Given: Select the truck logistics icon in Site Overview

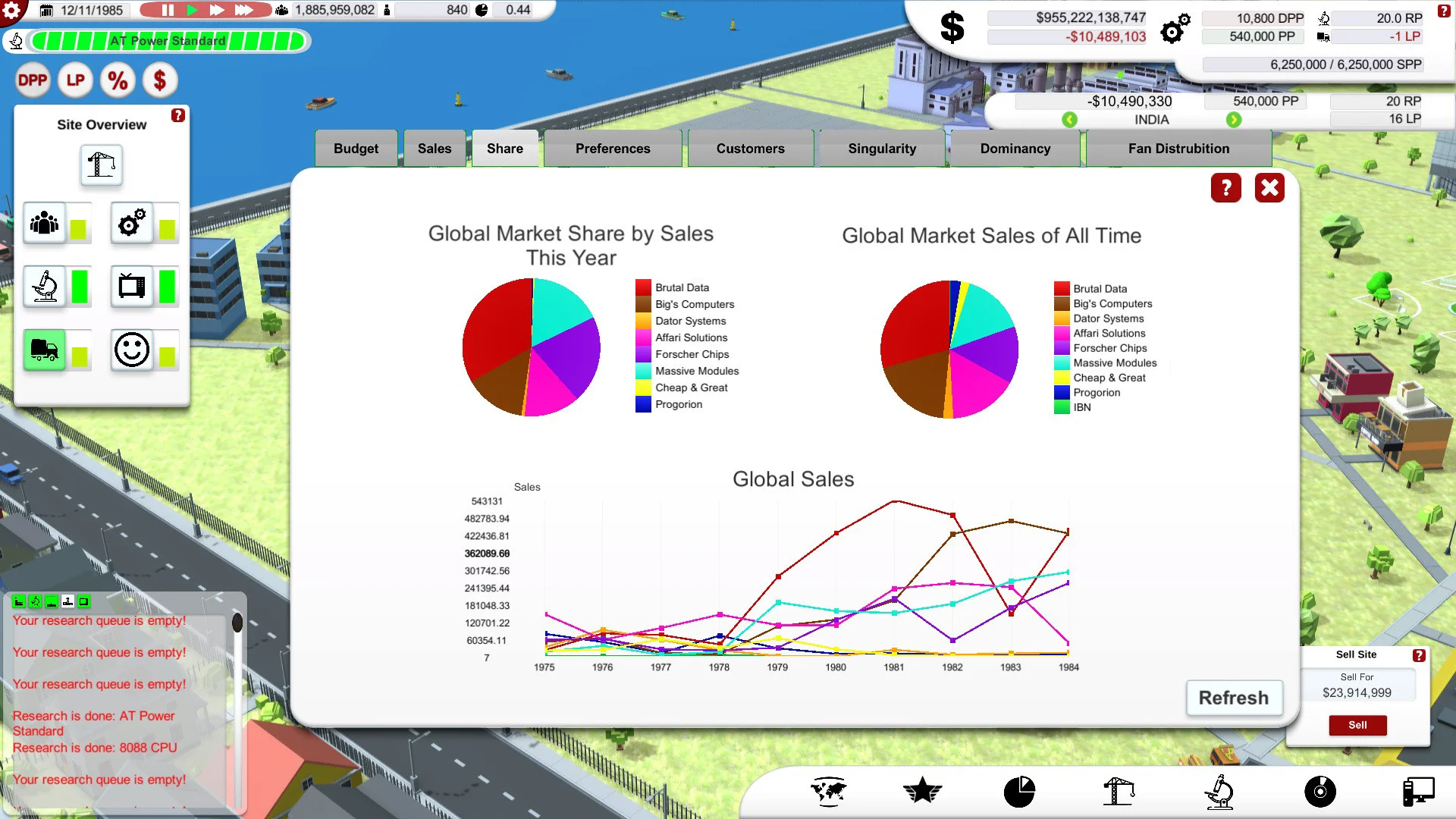Looking at the screenshot, I should (x=45, y=350).
